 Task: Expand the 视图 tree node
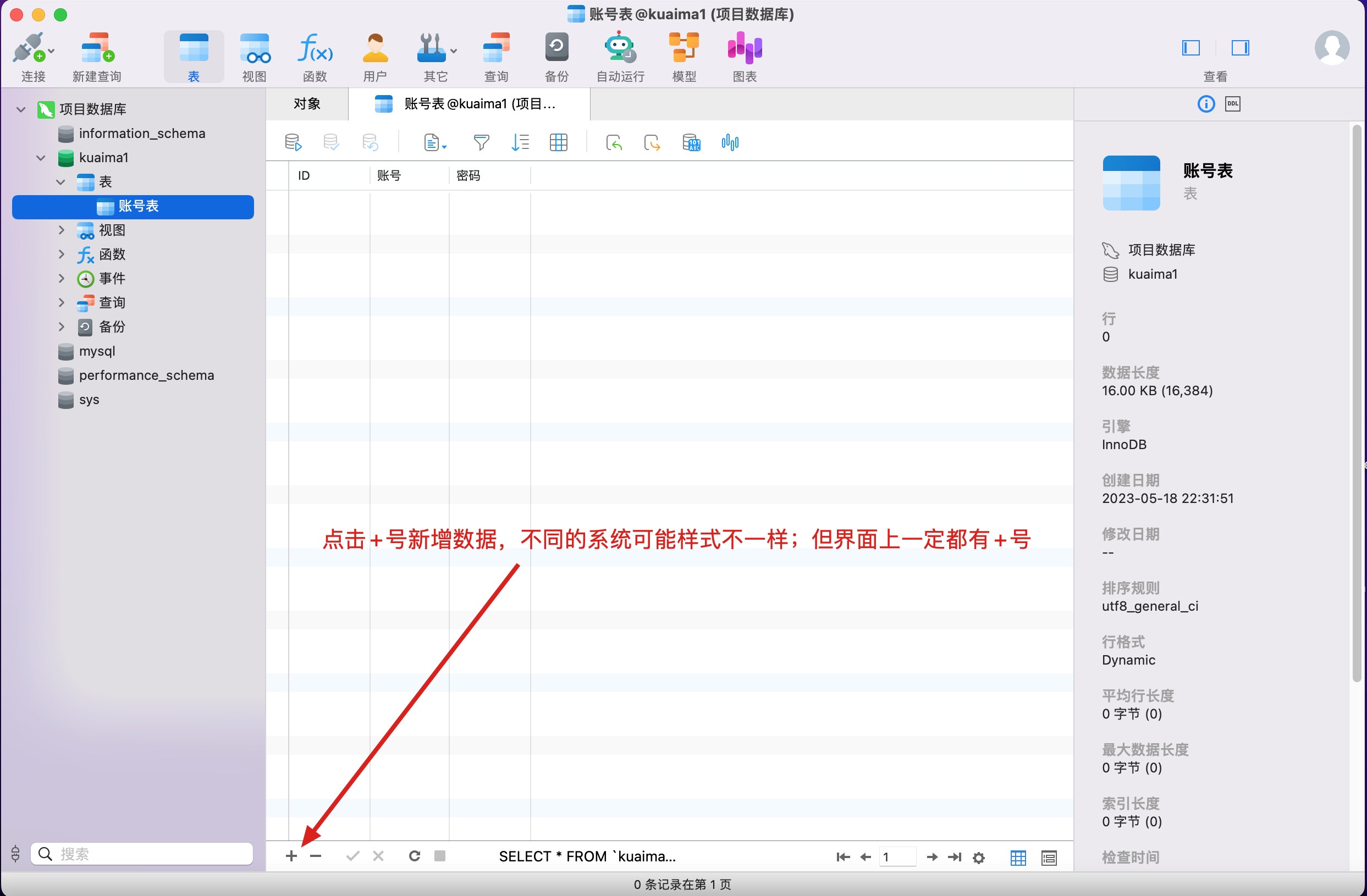click(61, 230)
